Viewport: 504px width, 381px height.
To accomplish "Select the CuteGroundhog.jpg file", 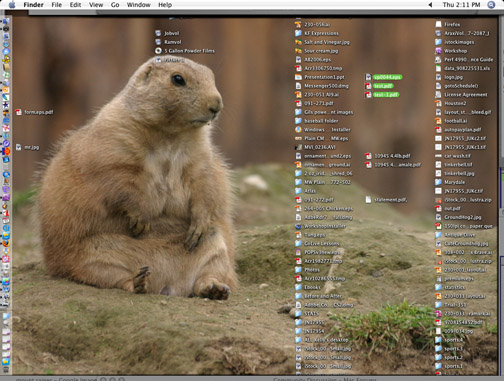I will point(438,243).
